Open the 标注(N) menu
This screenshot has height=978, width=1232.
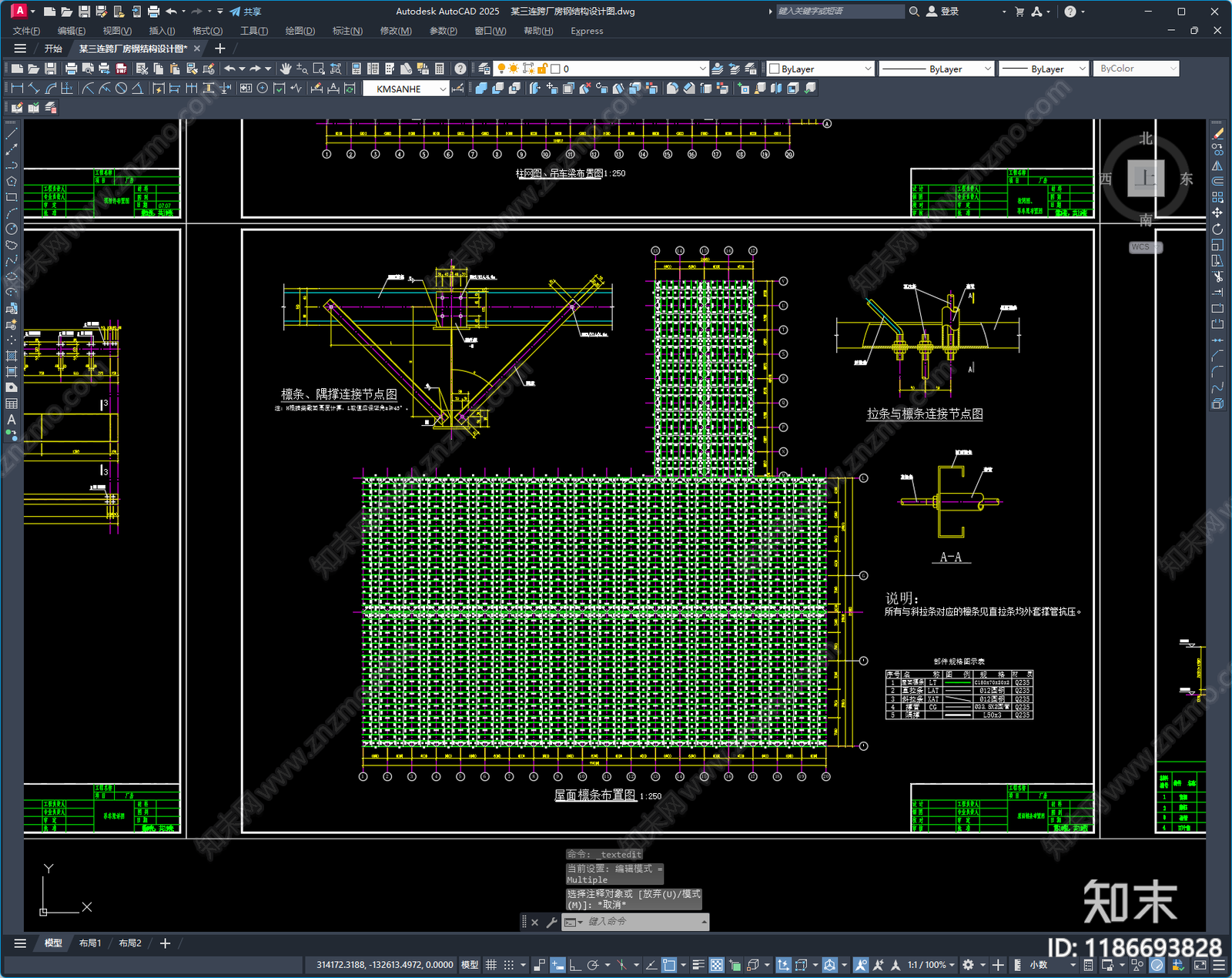click(x=347, y=31)
